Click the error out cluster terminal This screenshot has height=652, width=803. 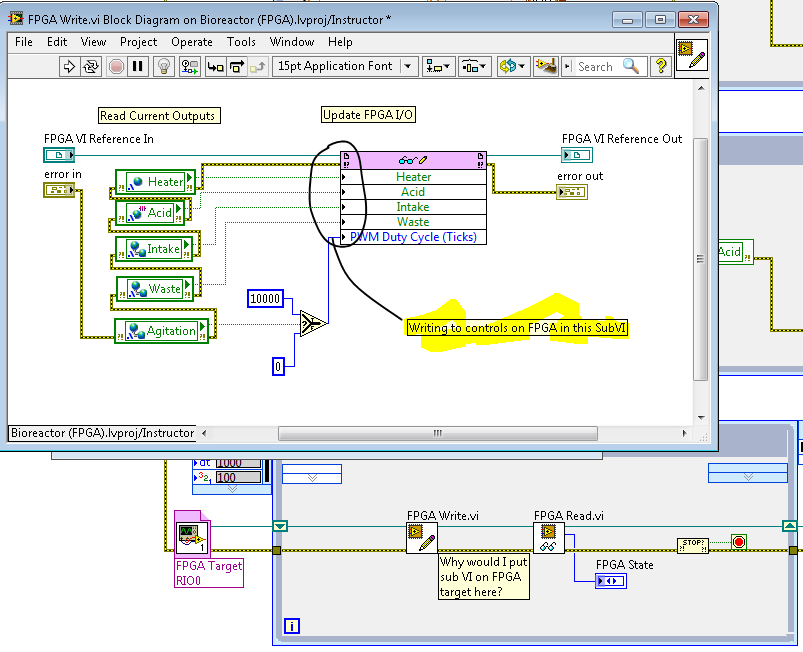572,192
